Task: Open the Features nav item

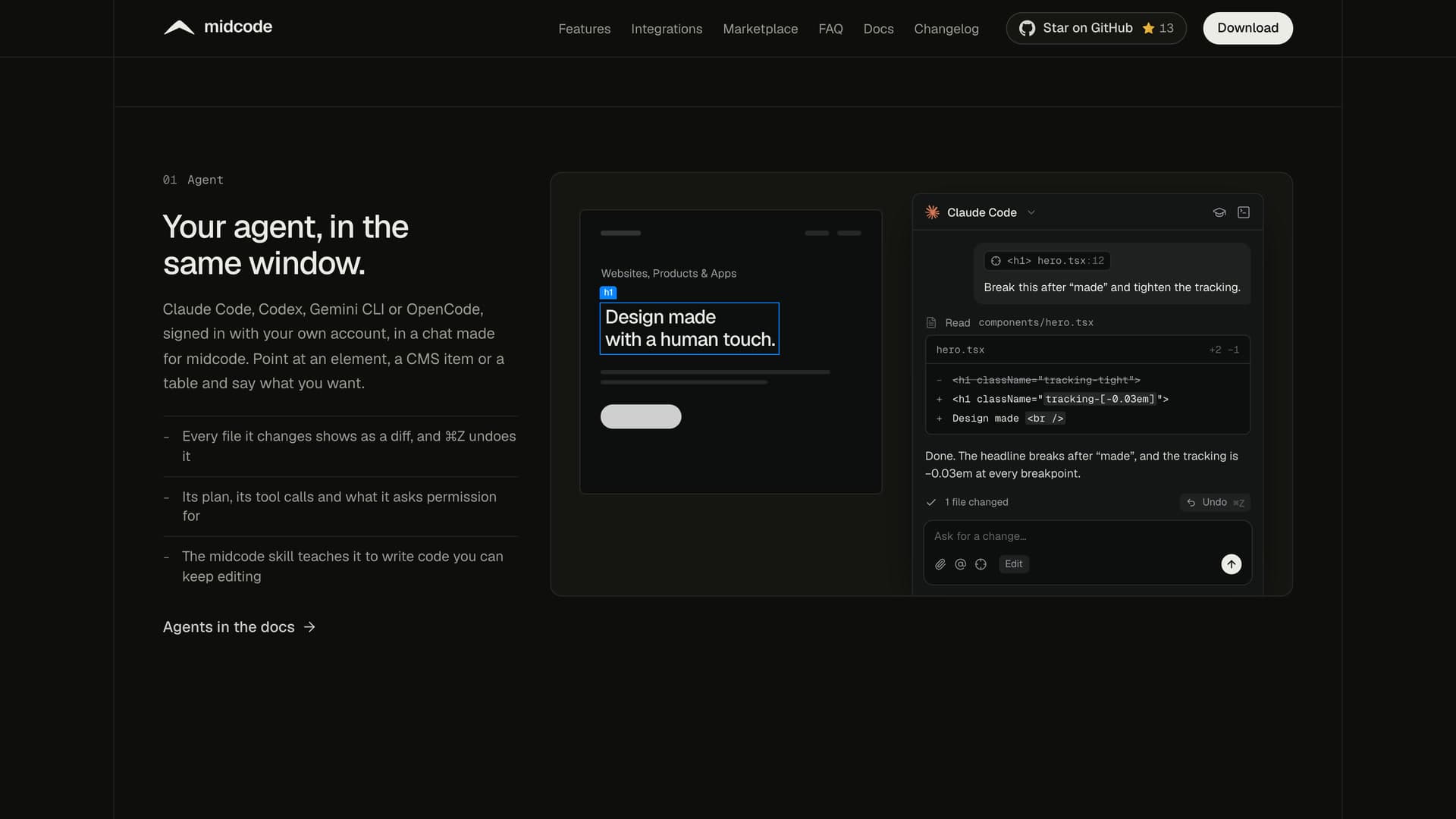Action: (x=584, y=29)
